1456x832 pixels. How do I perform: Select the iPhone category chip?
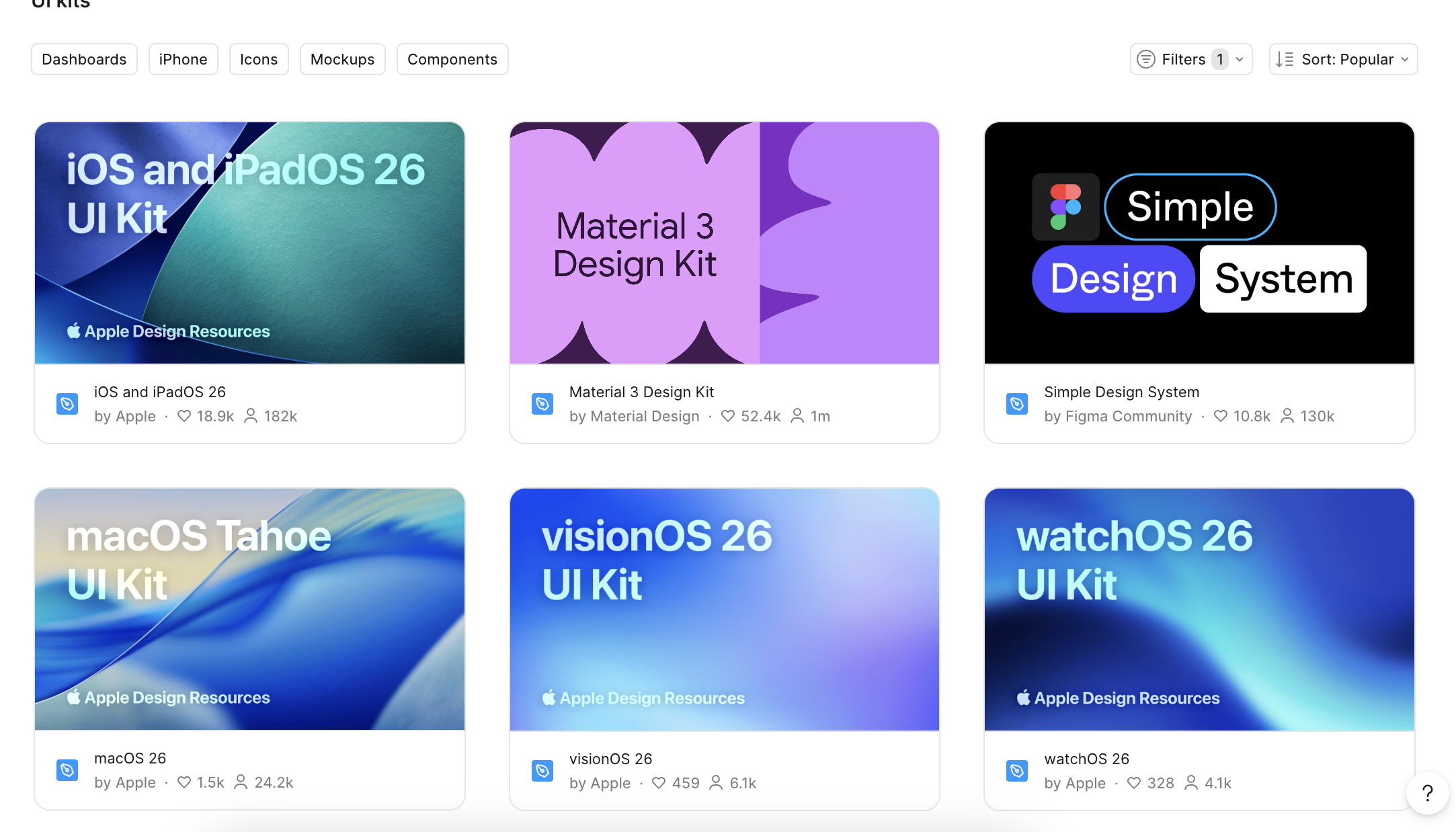pyautogui.click(x=183, y=59)
